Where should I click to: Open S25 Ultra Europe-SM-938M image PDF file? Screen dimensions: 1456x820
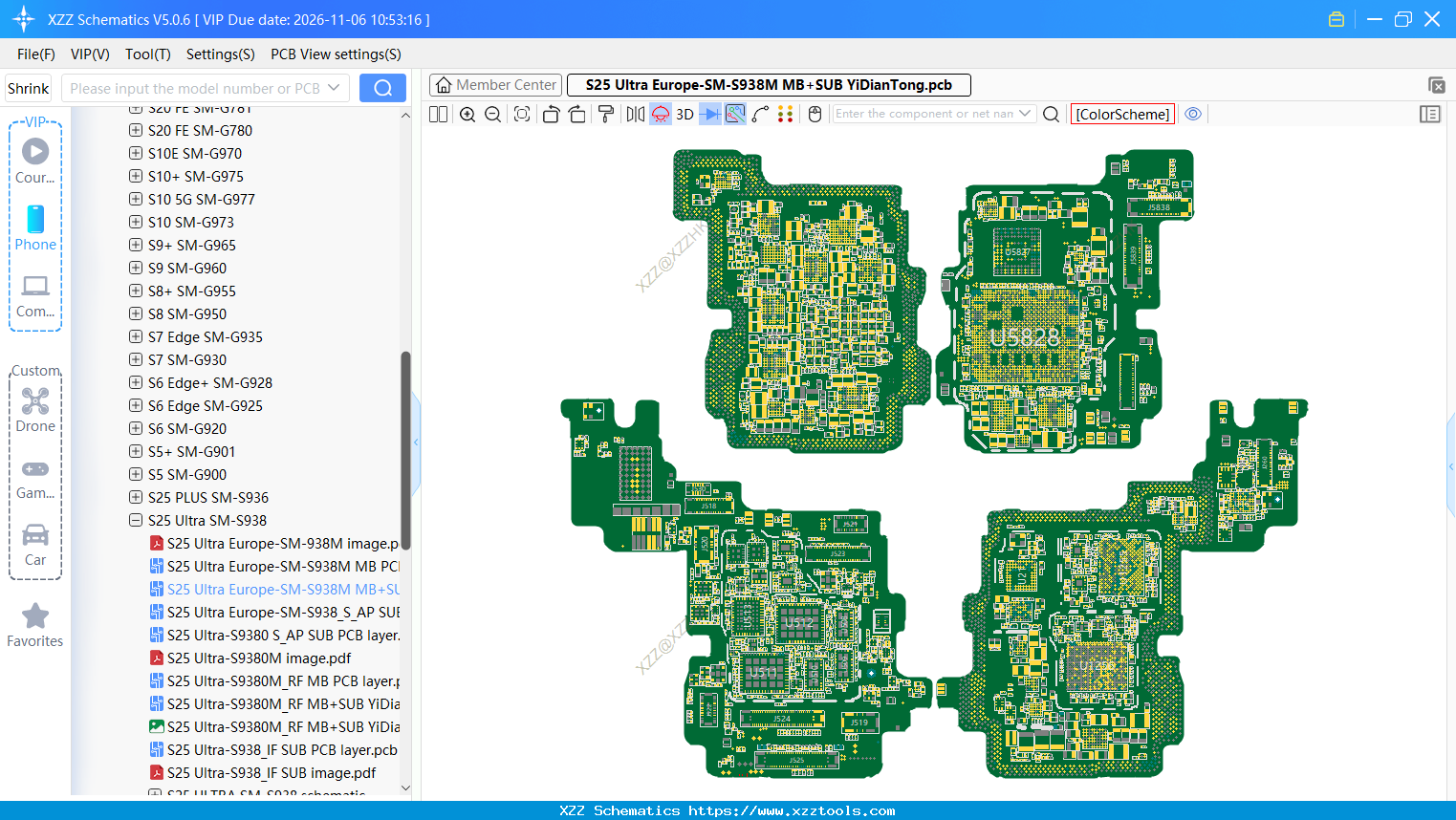coord(274,543)
